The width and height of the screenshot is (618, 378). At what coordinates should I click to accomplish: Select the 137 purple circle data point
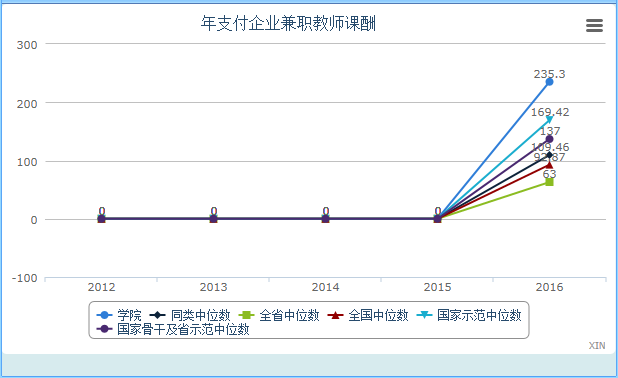pyautogui.click(x=549, y=139)
